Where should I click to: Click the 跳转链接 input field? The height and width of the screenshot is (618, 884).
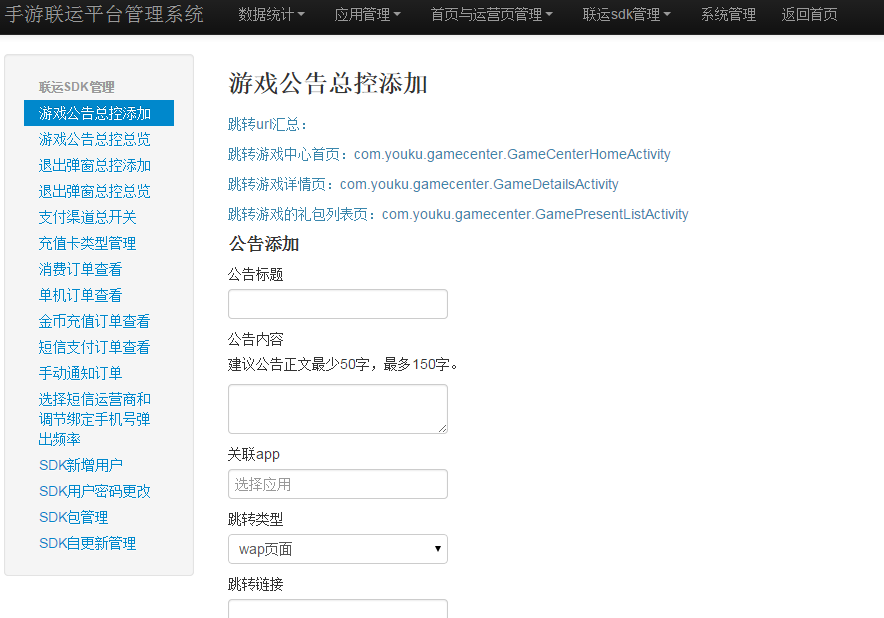click(x=338, y=609)
